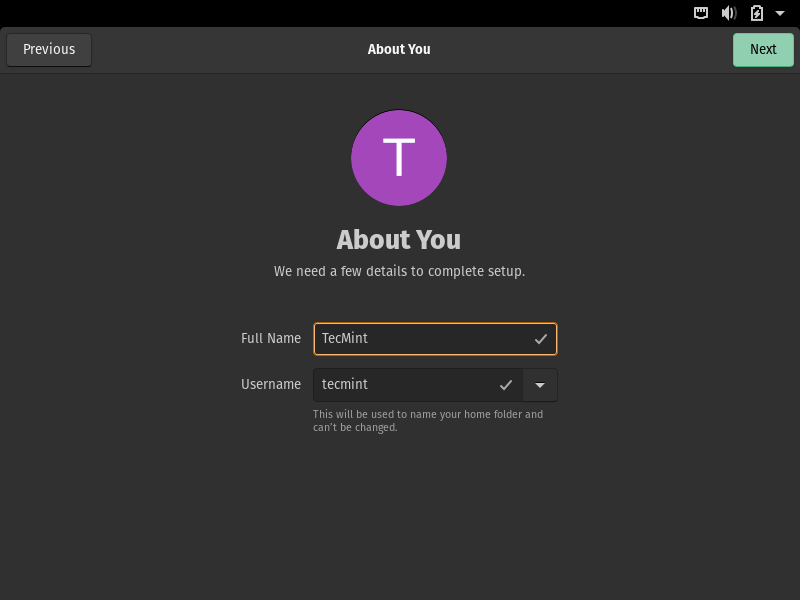Open the volume speaker icon
The height and width of the screenshot is (600, 800).
pos(729,13)
